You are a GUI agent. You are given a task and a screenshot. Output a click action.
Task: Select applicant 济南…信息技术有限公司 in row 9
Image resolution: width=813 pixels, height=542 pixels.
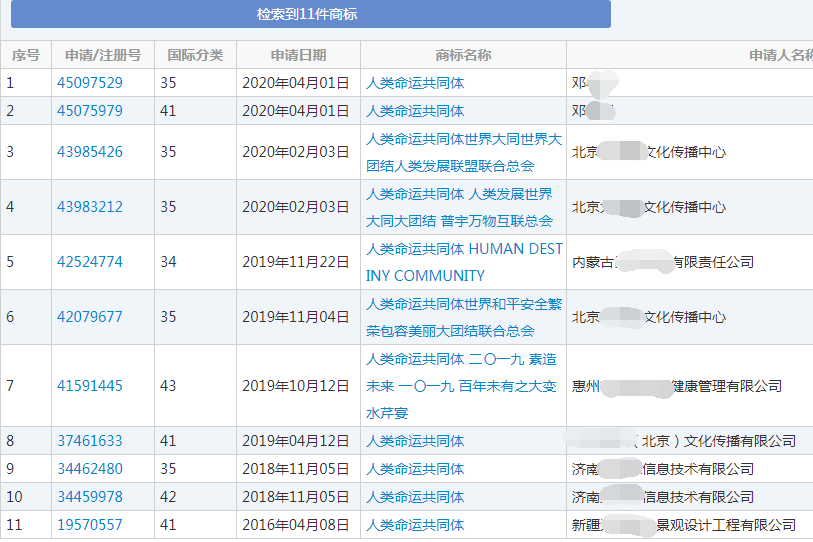click(x=663, y=469)
